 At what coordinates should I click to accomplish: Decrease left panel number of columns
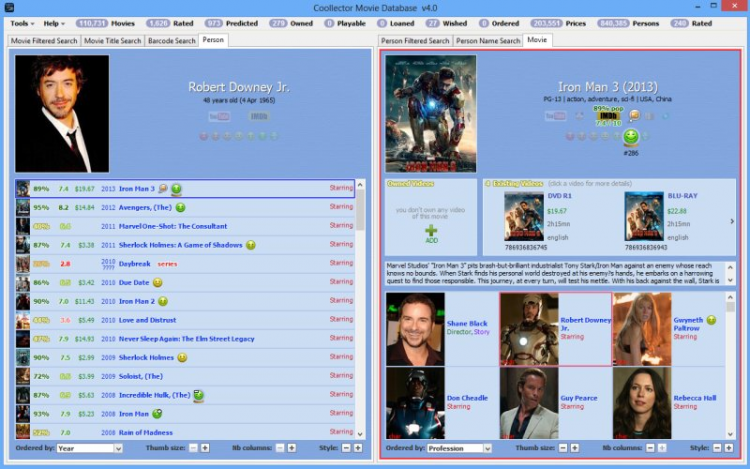coord(280,448)
